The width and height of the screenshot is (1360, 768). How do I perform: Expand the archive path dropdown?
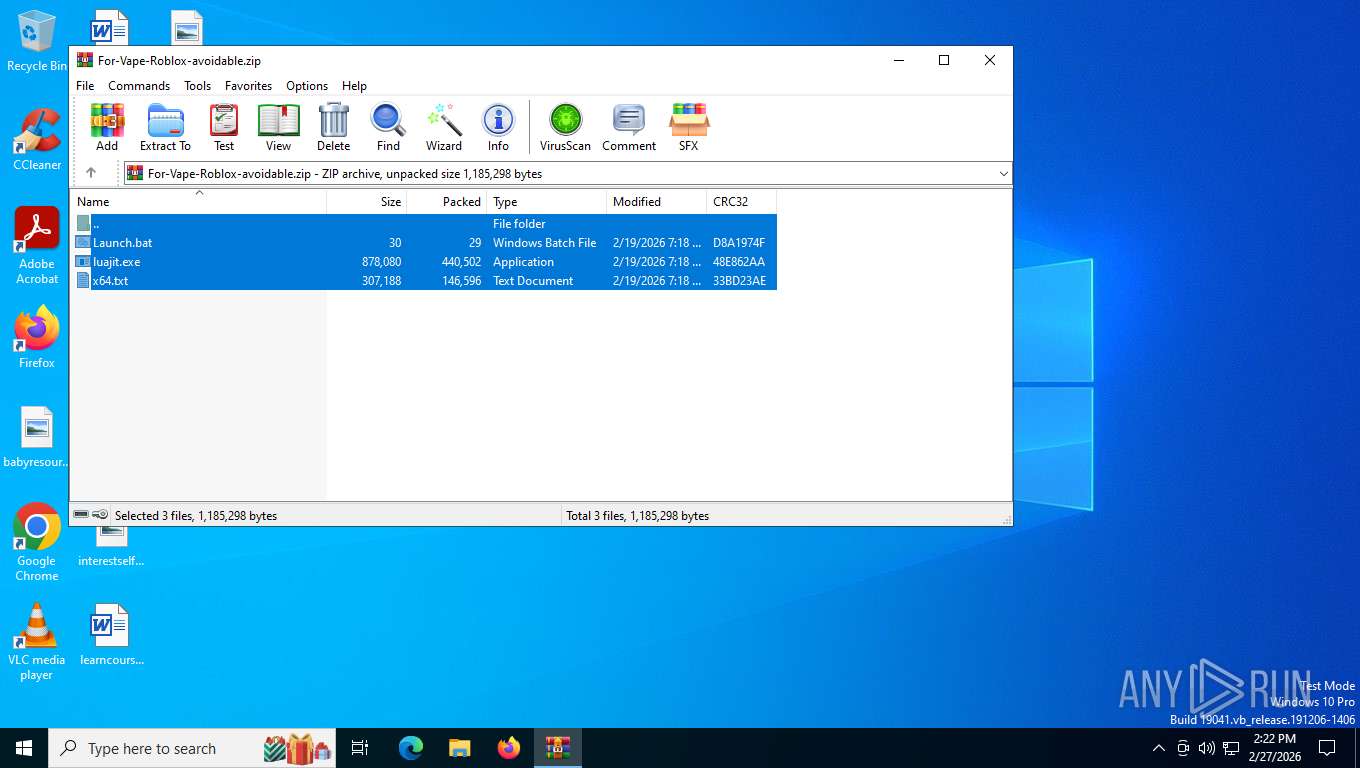[1003, 174]
